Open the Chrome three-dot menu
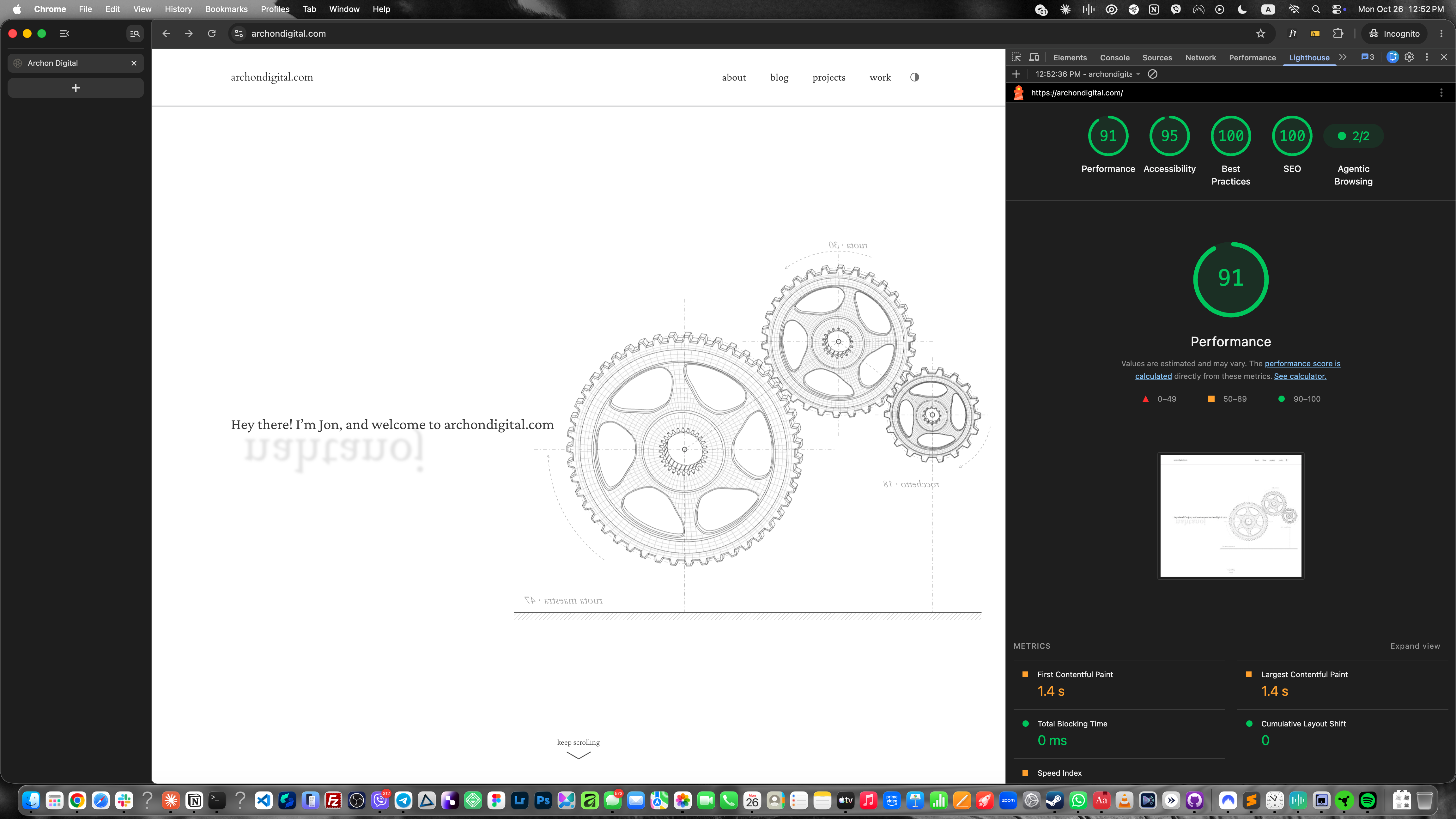Image resolution: width=1456 pixels, height=819 pixels. [1441, 33]
